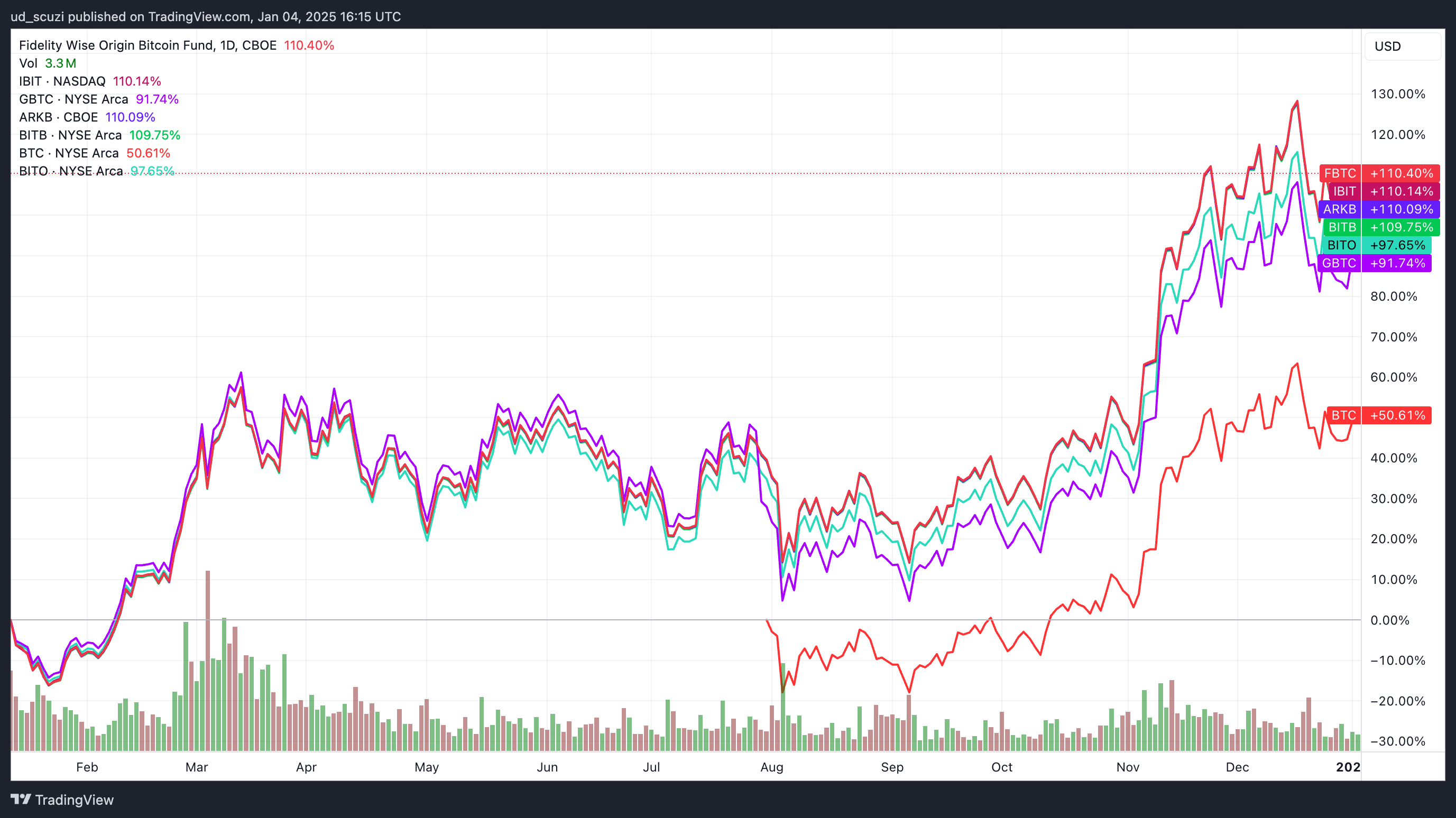This screenshot has width=1456, height=818.
Task: Open the ud_scuzi publisher link
Action: pyautogui.click(x=35, y=16)
